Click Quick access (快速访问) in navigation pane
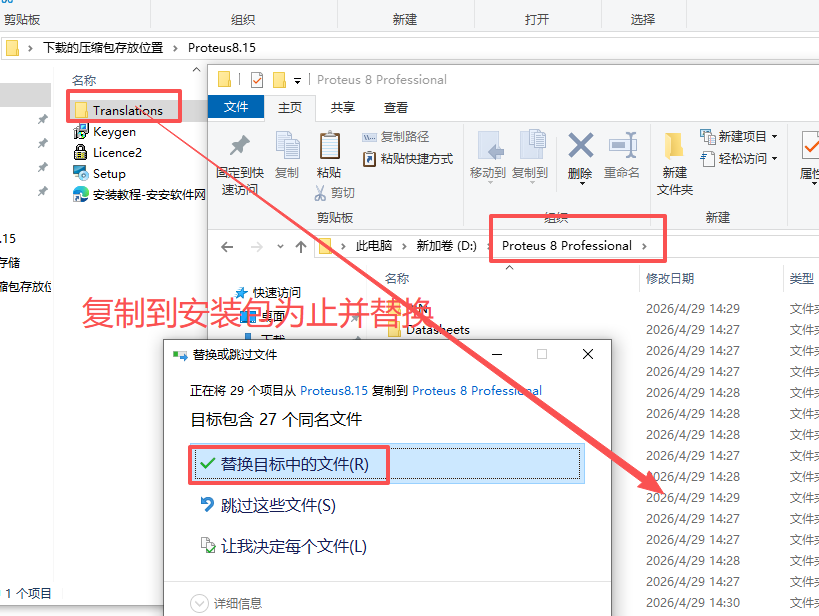 pyautogui.click(x=268, y=293)
